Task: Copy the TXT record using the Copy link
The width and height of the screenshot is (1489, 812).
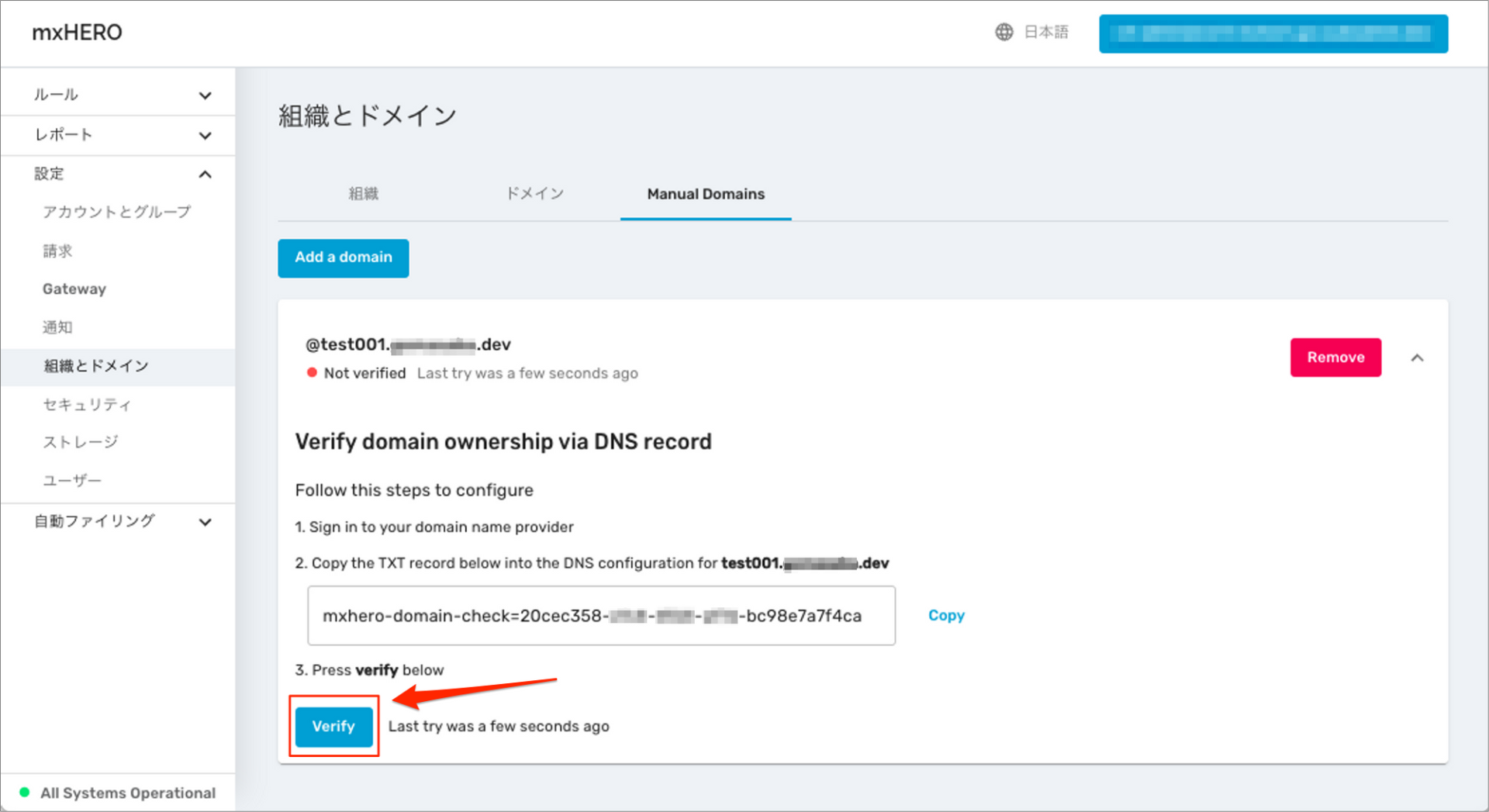Action: tap(945, 615)
